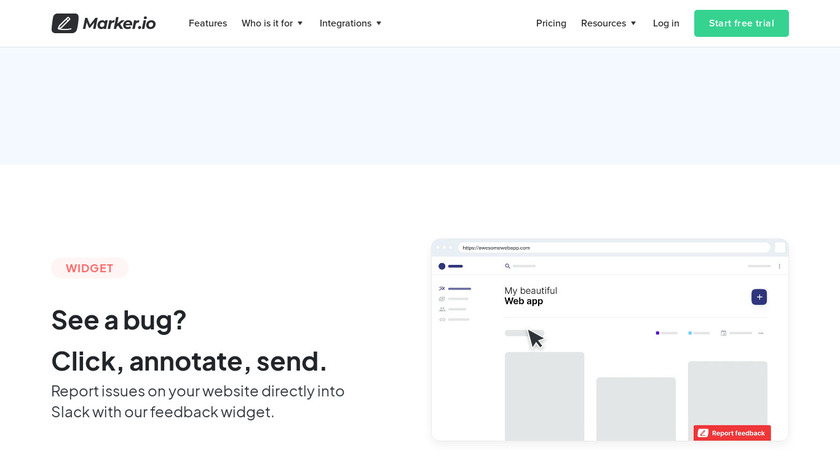Click the text 'Slack with our feedback widget.'
The image size is (840, 472).
click(162, 411)
